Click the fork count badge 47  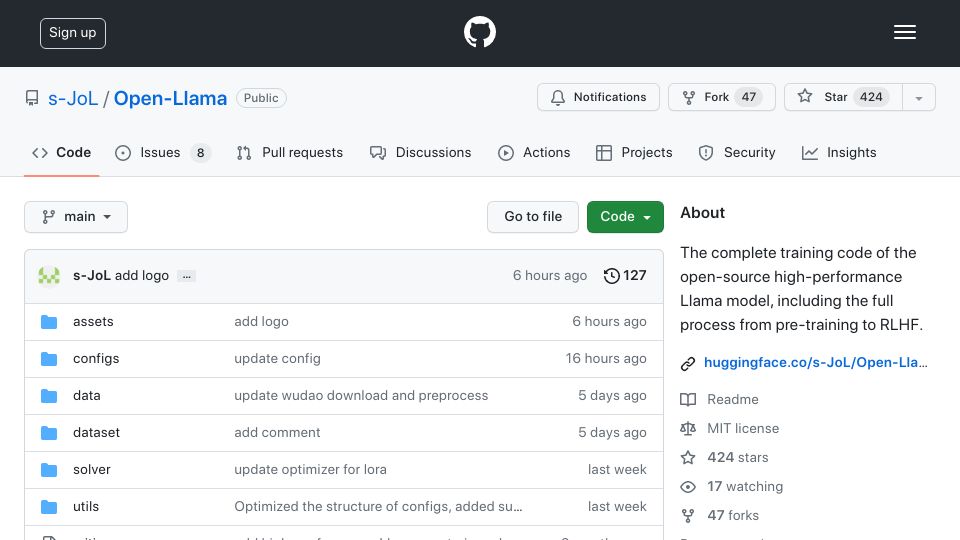(x=749, y=97)
